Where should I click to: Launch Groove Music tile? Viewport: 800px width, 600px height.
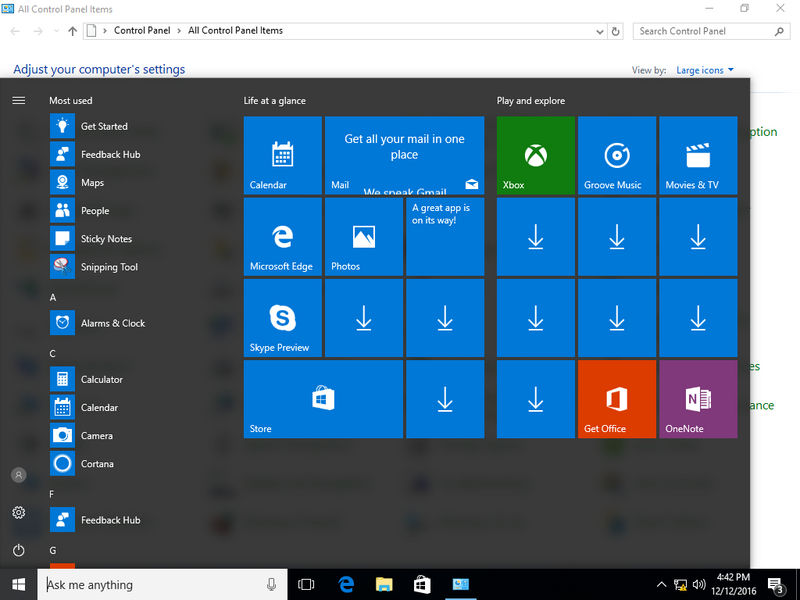click(x=617, y=155)
